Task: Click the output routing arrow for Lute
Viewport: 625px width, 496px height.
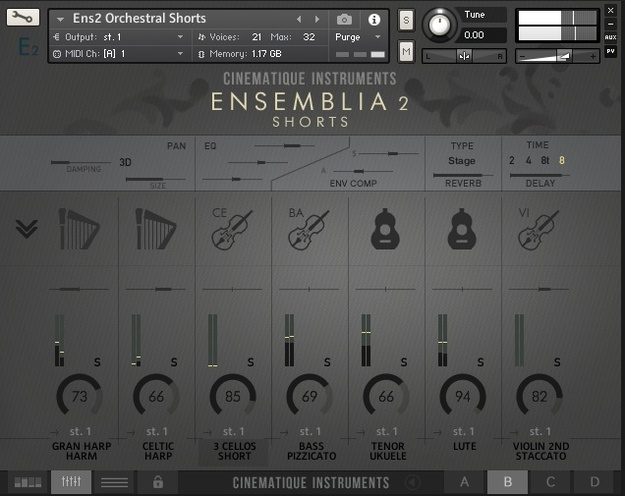Action: point(437,432)
